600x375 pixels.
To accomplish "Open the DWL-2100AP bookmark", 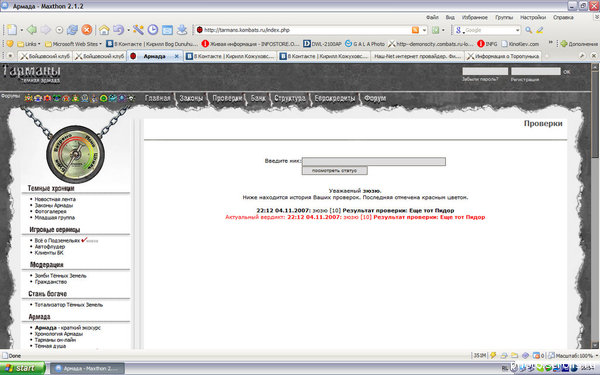I will (x=322, y=44).
